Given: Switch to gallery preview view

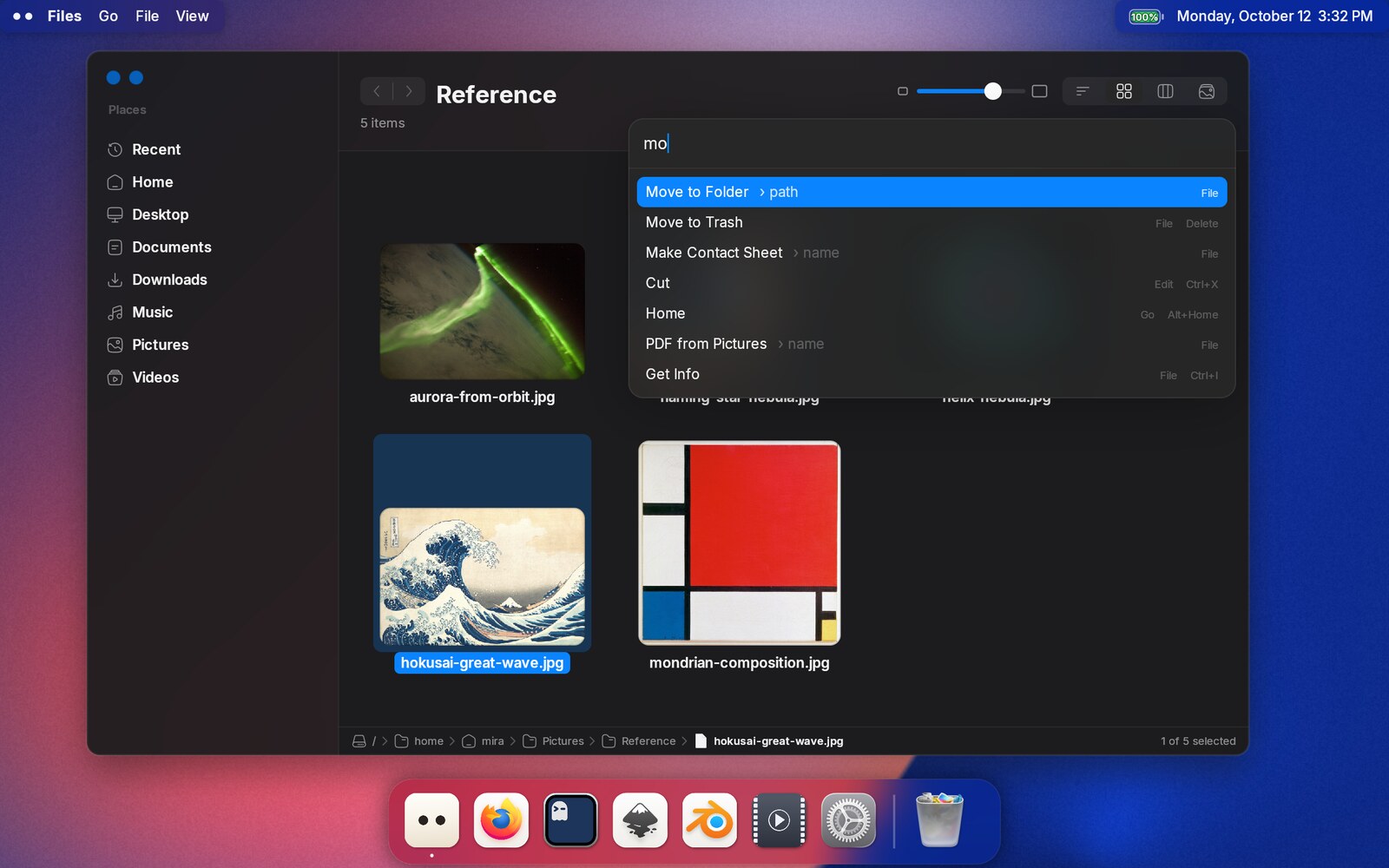Looking at the screenshot, I should click(1207, 91).
